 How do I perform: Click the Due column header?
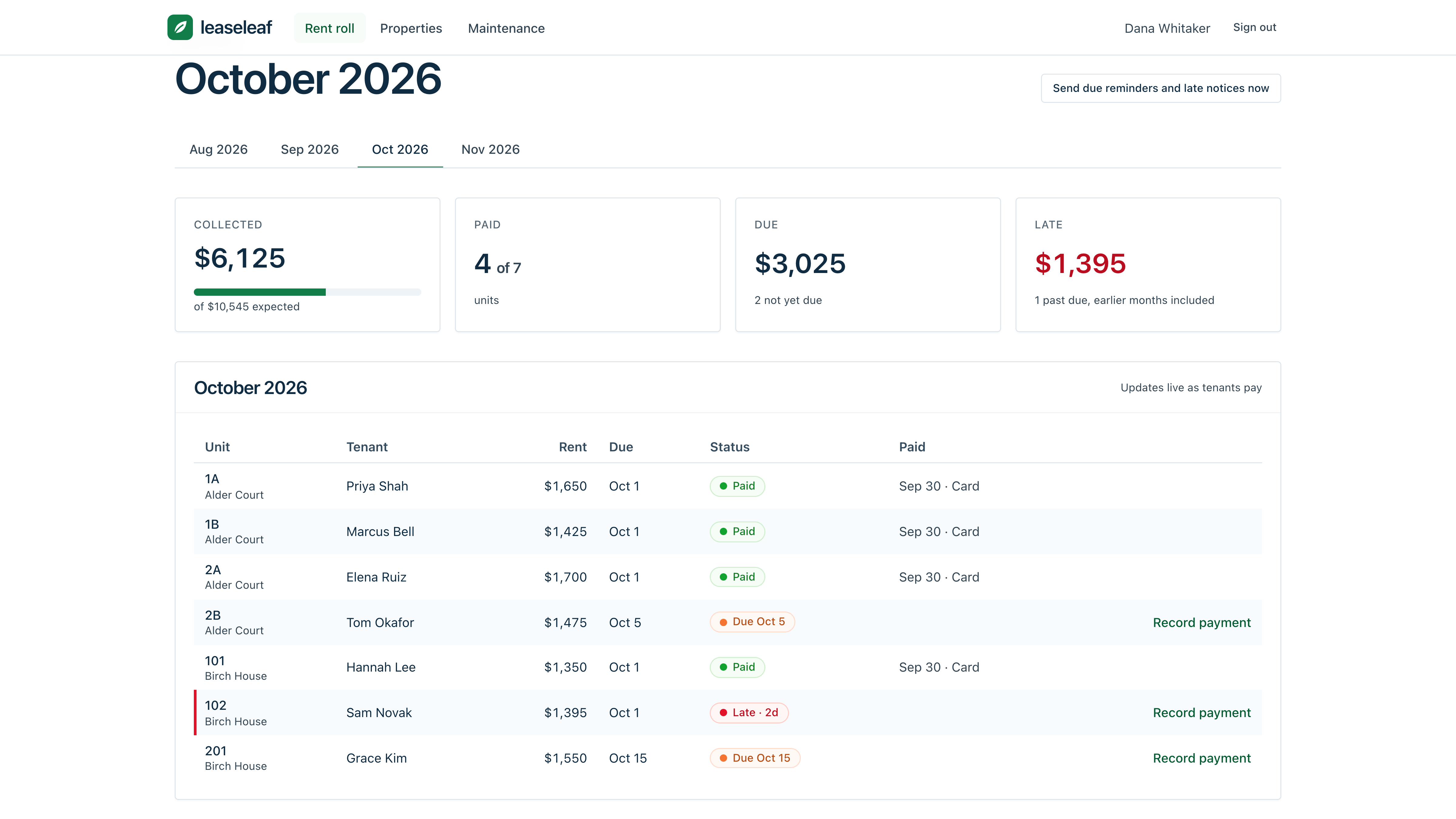click(621, 447)
